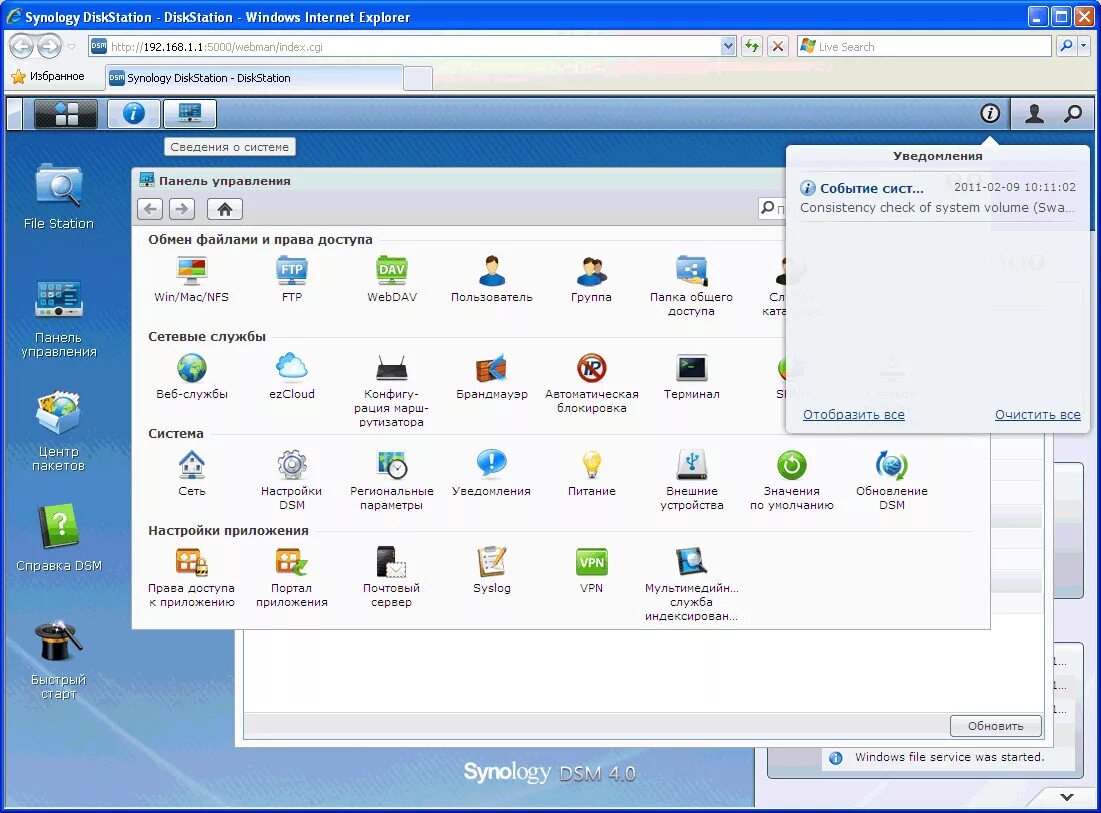Click the browser forward button

(49, 47)
